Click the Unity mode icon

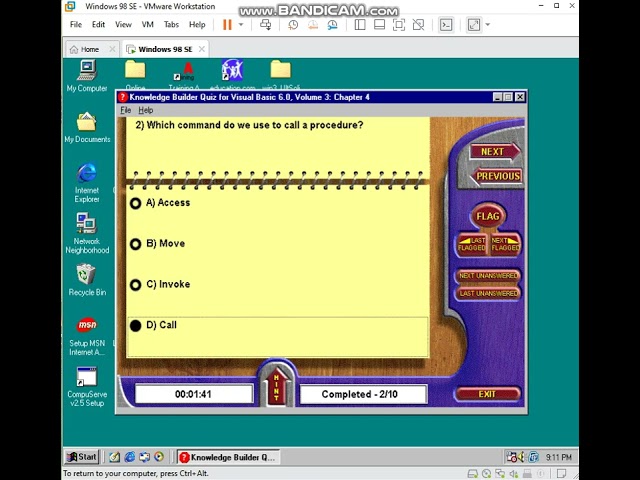418,25
